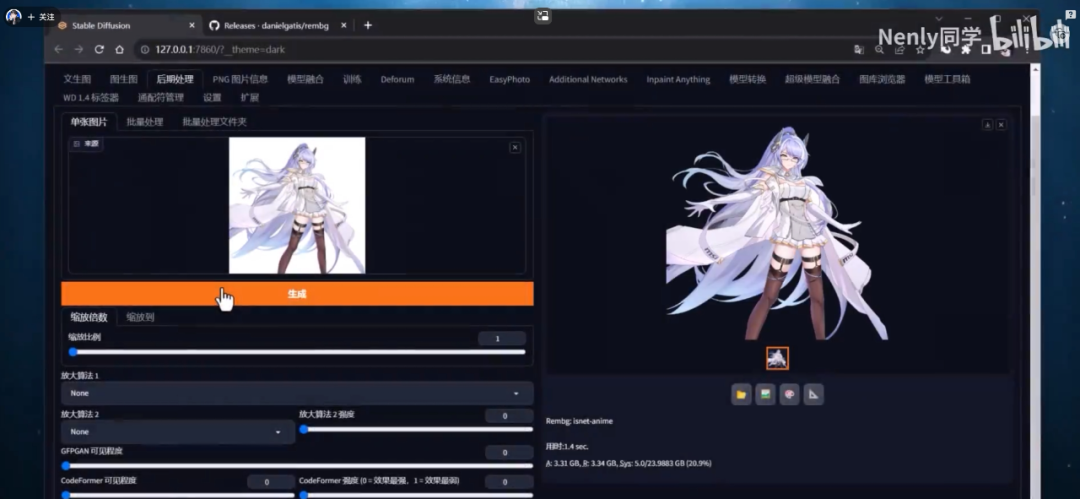Open the 文生图 tab
Viewport: 1080px width, 499px height.
point(77,79)
